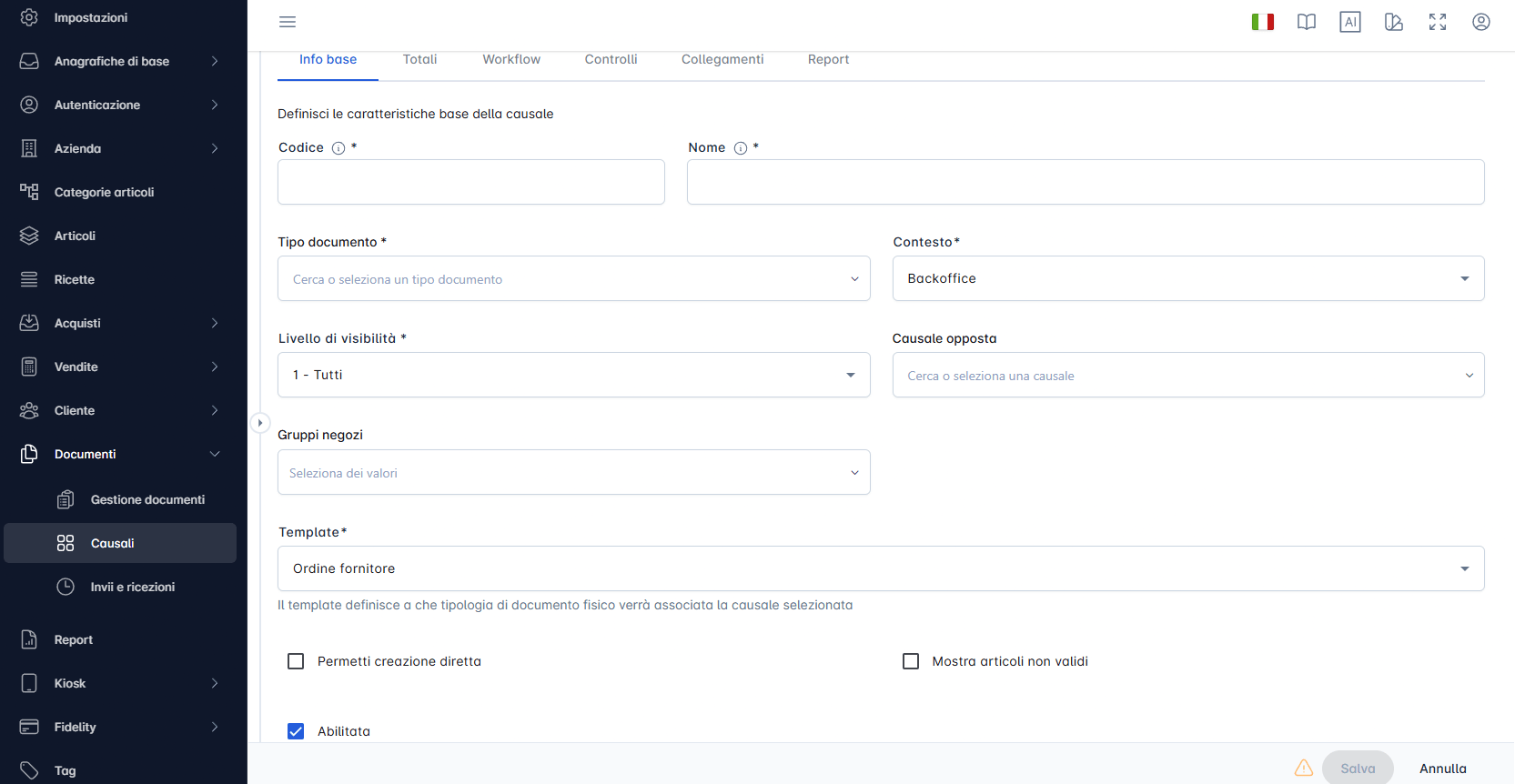Click the Codice info icon
The width and height of the screenshot is (1515, 784).
click(x=338, y=148)
